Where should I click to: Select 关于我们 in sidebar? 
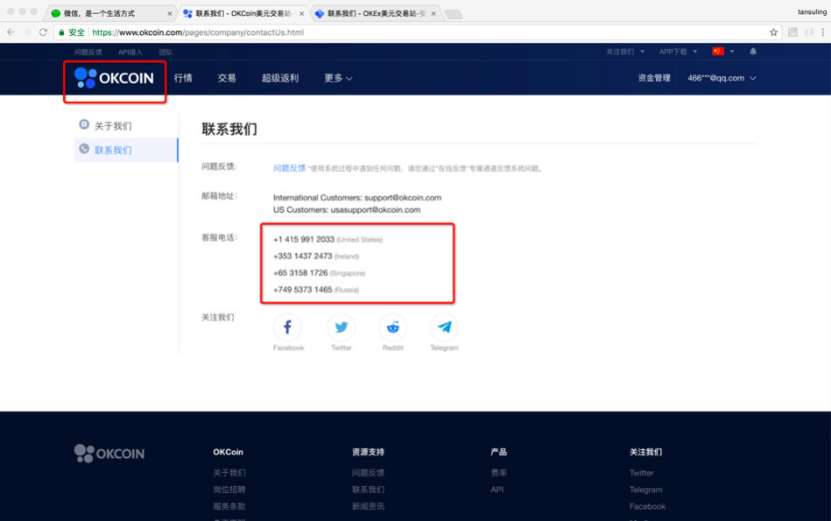pyautogui.click(x=112, y=126)
